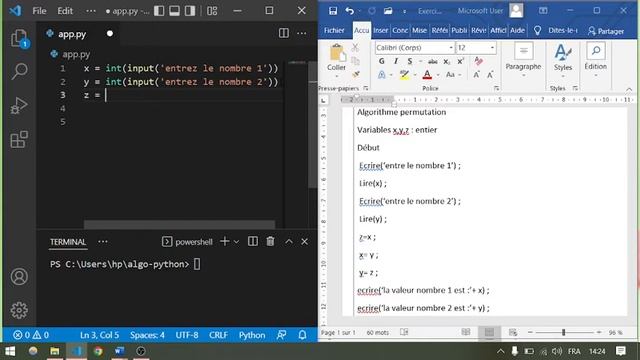Screen dimensions: 640x360
Task: Open the font size 12 dropdown
Action: [x=492, y=48]
